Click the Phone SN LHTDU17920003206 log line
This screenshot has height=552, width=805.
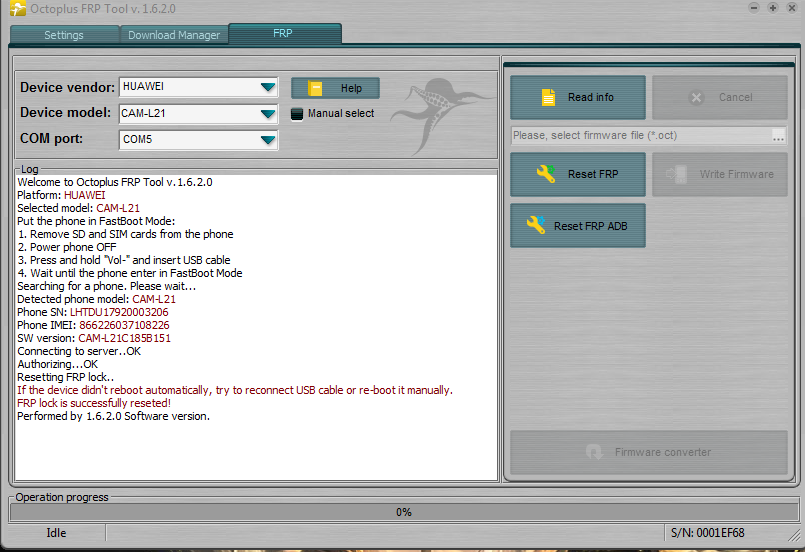click(93, 312)
